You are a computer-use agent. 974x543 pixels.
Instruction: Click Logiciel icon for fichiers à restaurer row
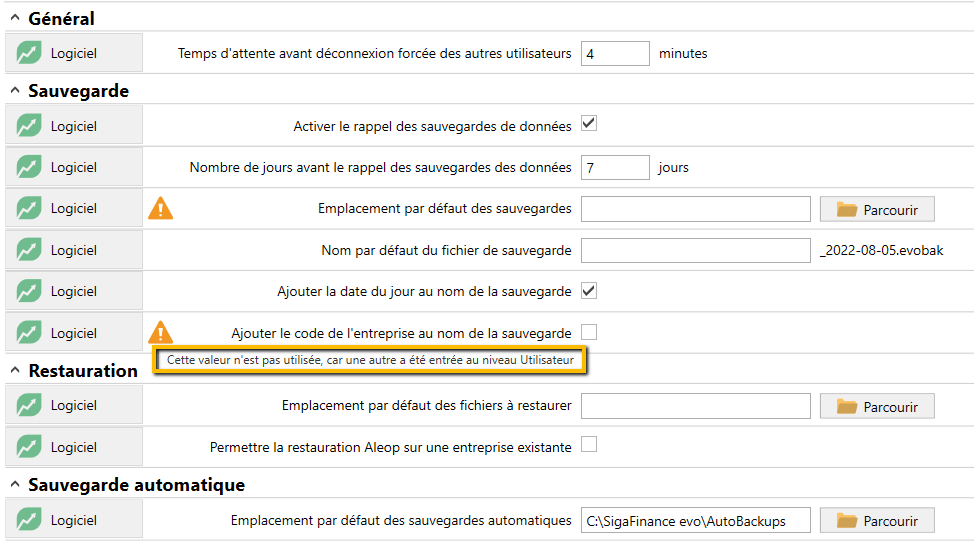point(29,405)
